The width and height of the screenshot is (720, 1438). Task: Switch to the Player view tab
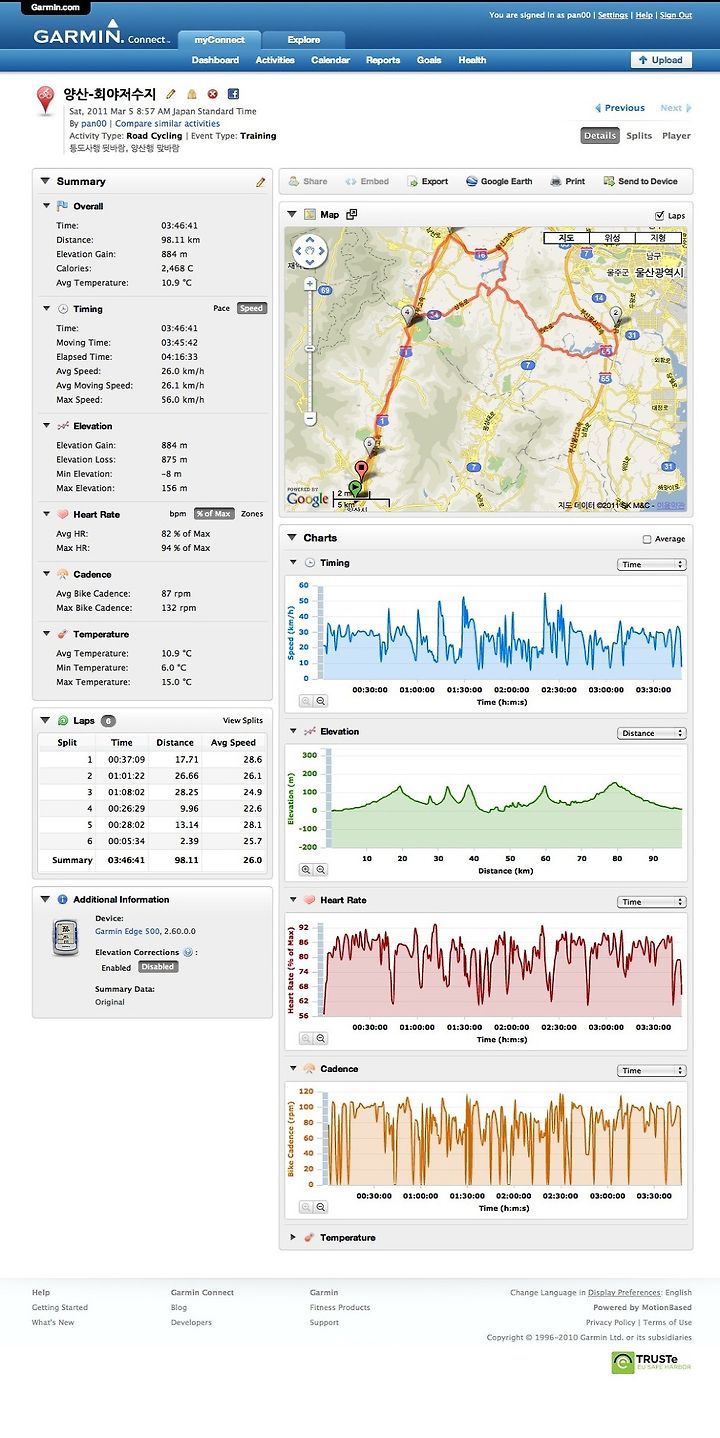(x=676, y=135)
